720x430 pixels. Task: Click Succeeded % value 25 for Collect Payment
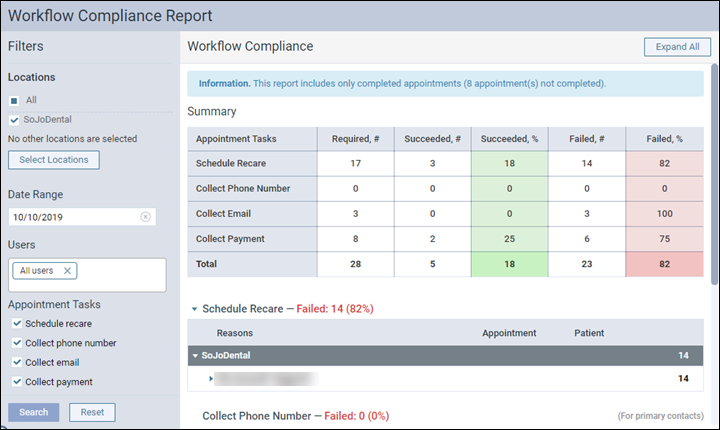click(x=509, y=239)
